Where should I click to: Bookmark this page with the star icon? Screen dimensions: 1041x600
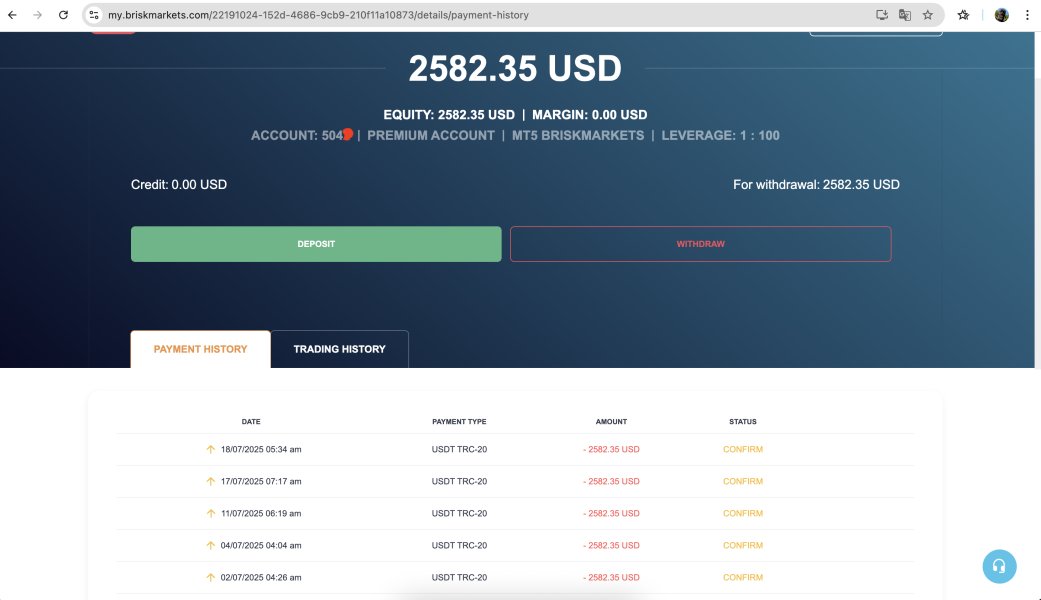[x=927, y=15]
